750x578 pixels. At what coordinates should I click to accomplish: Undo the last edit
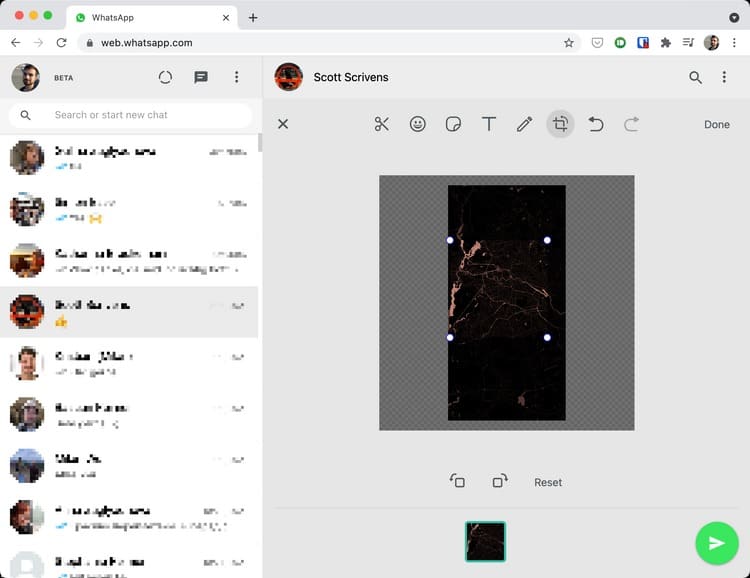click(x=596, y=124)
